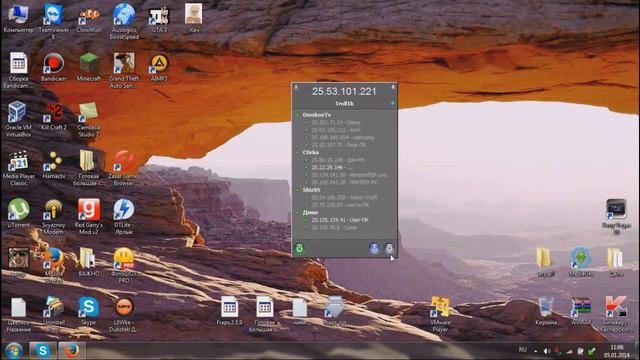Open the ВАЖНО folder
This screenshot has width=640, height=360.
point(89,262)
